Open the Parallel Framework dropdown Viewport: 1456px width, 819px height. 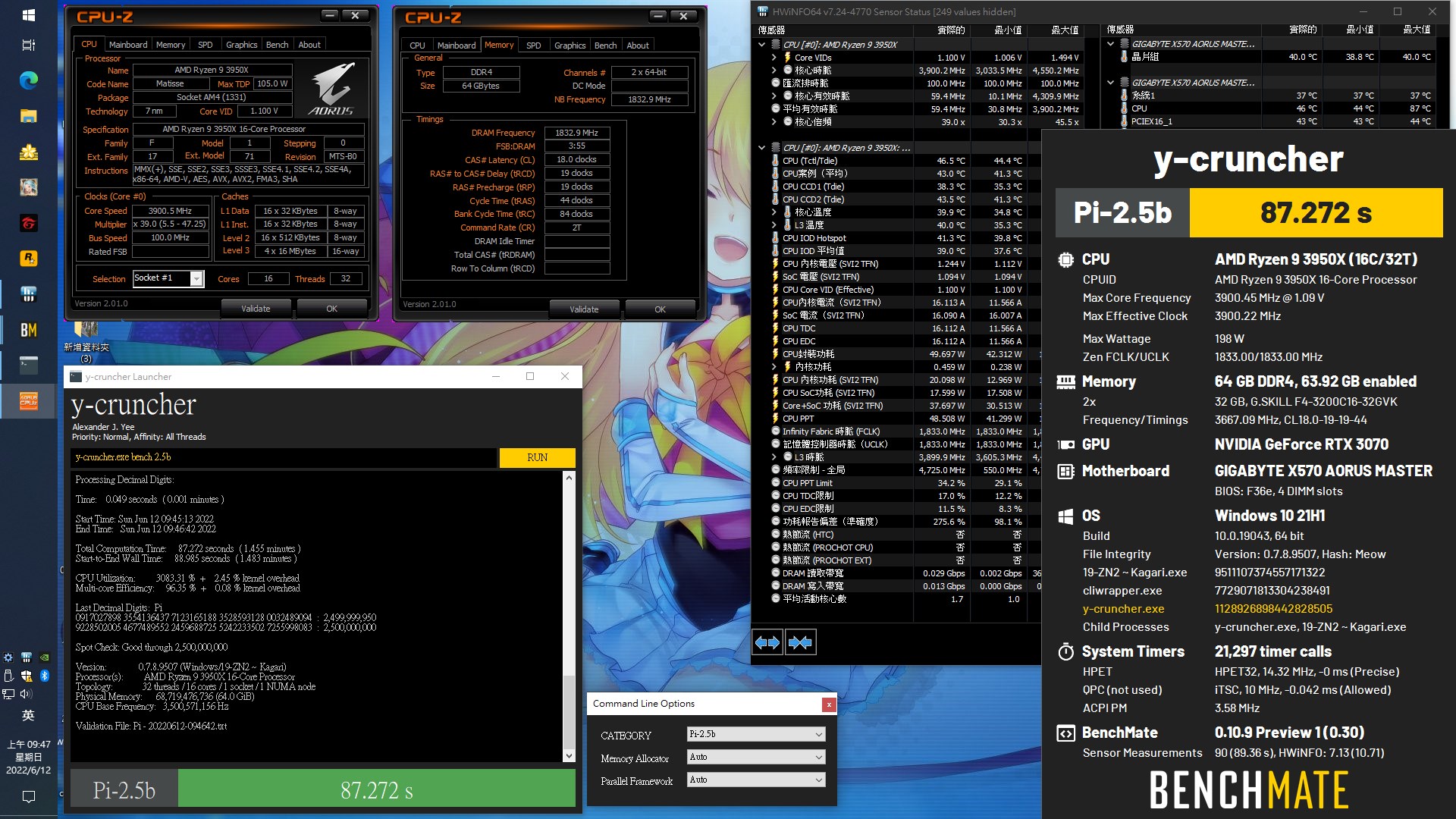coord(756,780)
